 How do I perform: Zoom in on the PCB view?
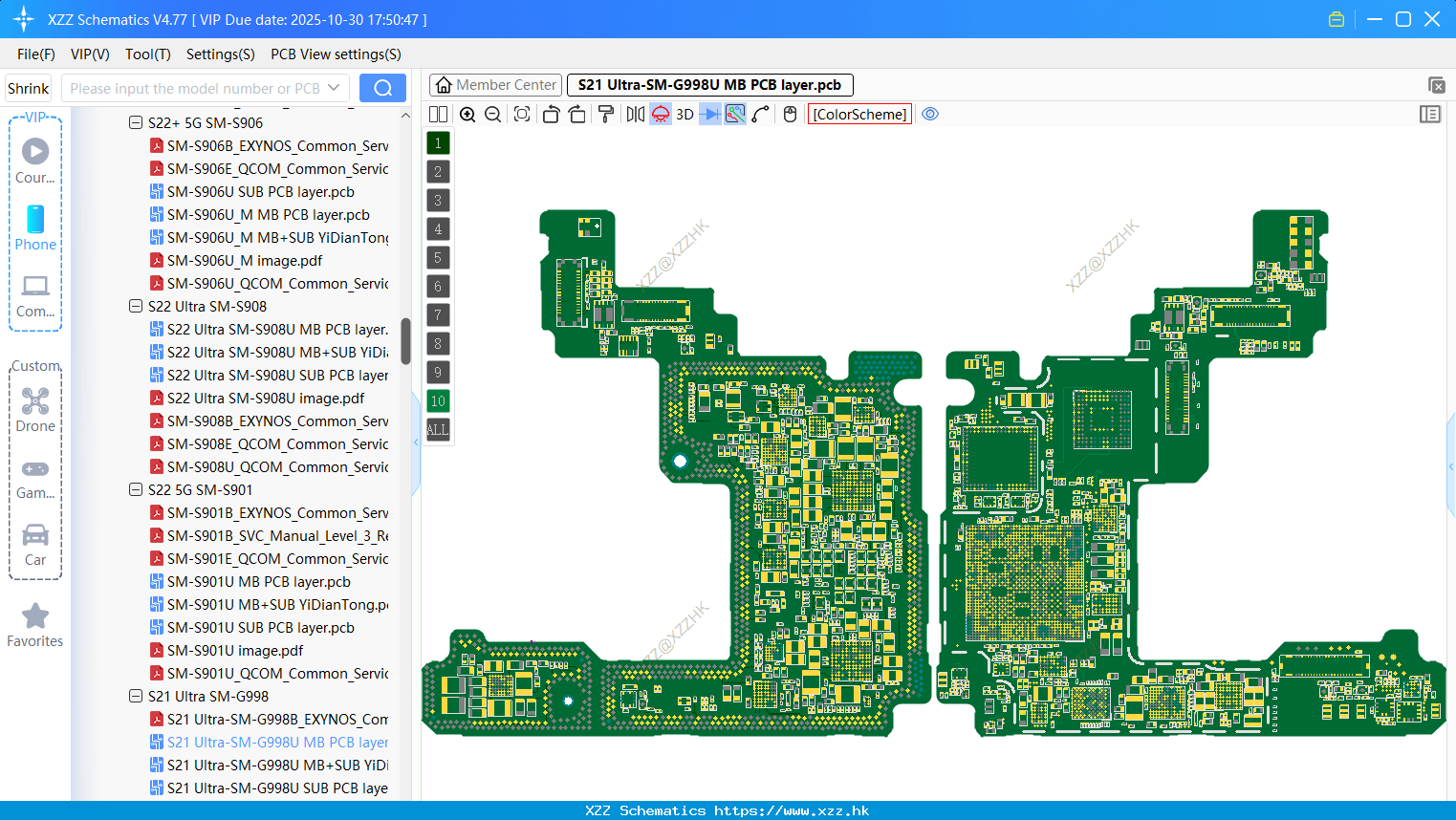tap(467, 115)
